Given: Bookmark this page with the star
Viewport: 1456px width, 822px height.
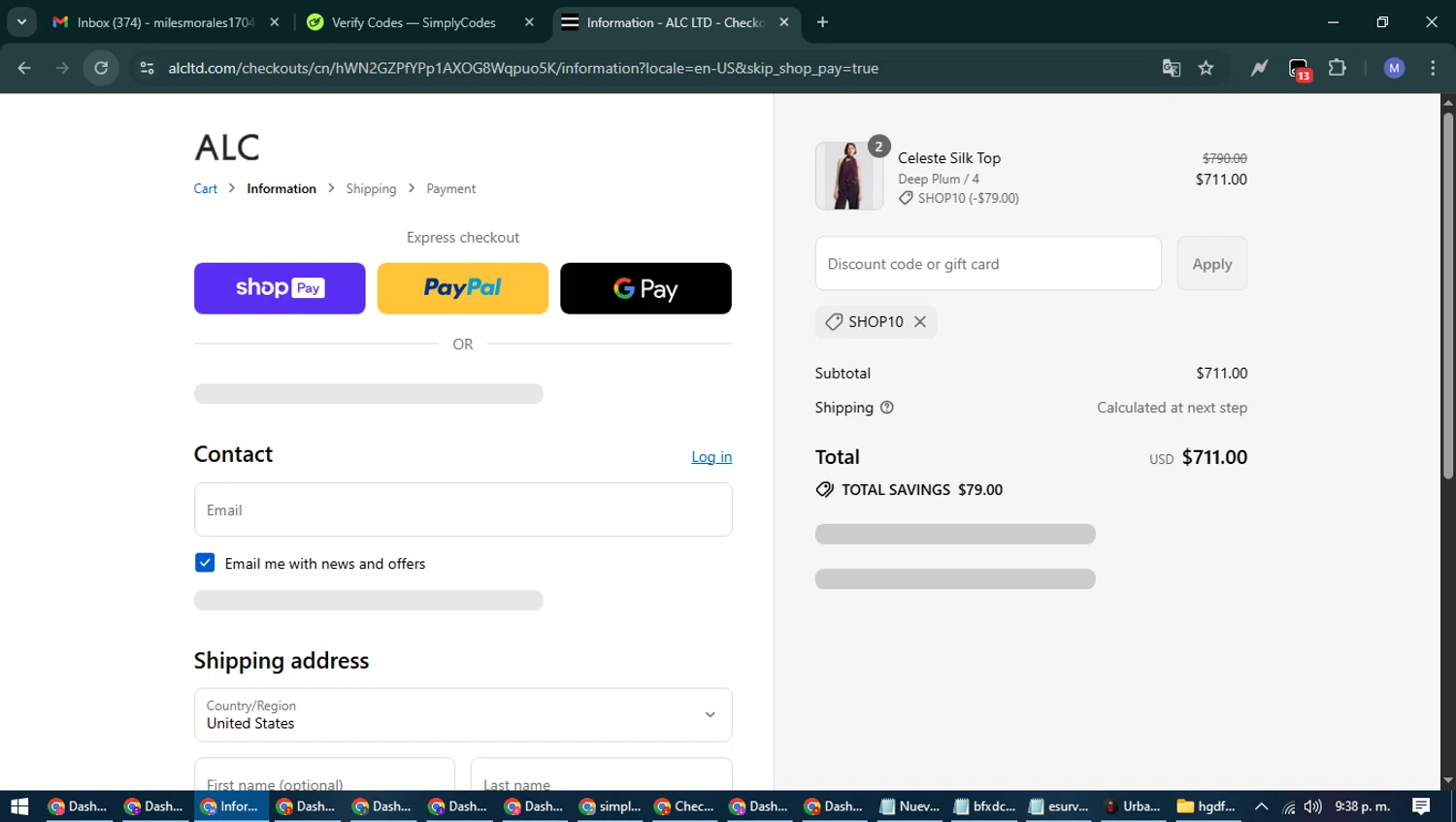Looking at the screenshot, I should pyautogui.click(x=1206, y=68).
